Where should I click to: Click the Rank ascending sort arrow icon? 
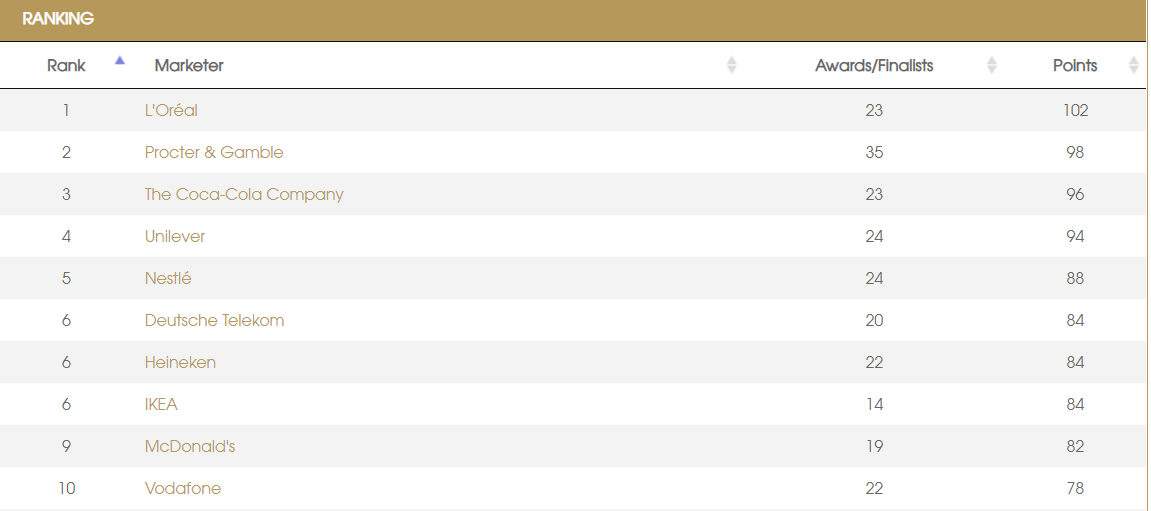click(120, 61)
